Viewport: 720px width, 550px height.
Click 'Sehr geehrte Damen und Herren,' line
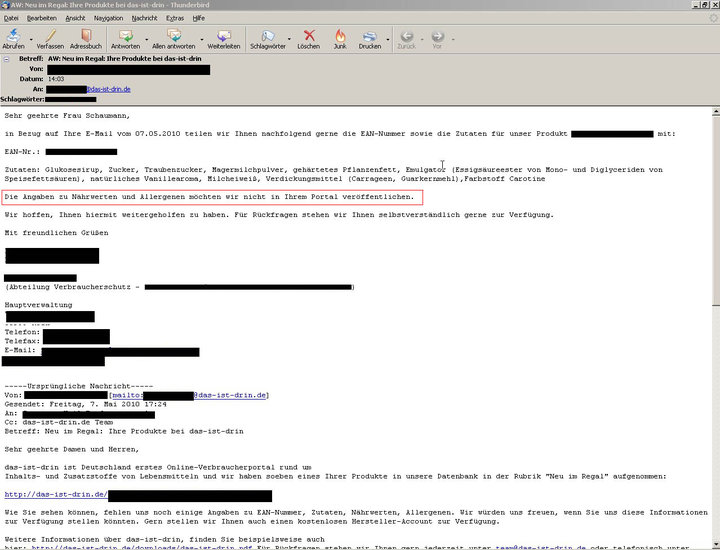72,449
